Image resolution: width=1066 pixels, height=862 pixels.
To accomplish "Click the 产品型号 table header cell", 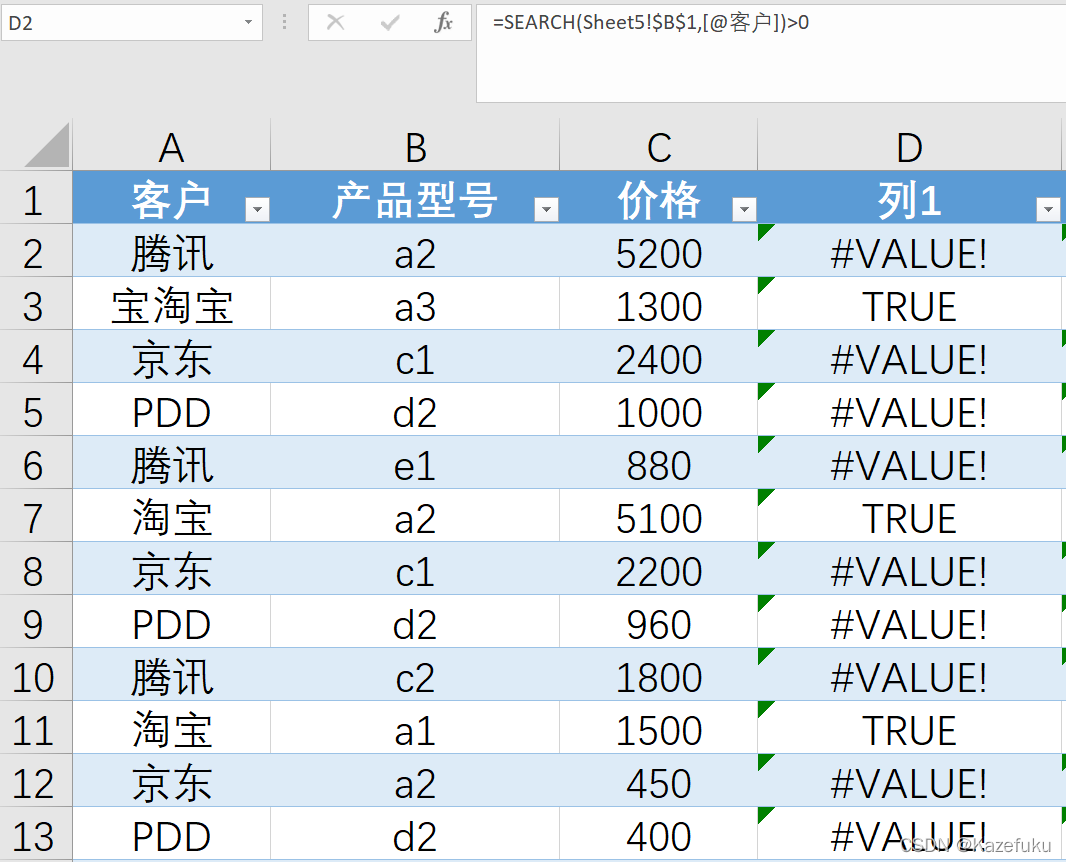I will [x=415, y=198].
